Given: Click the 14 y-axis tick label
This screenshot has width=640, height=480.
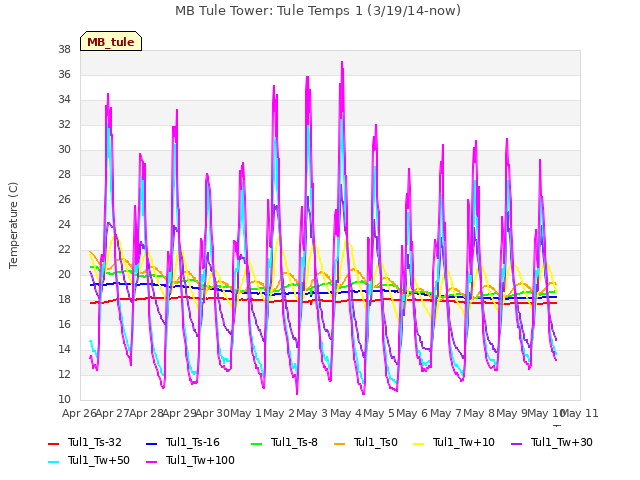Looking at the screenshot, I should (64, 349).
